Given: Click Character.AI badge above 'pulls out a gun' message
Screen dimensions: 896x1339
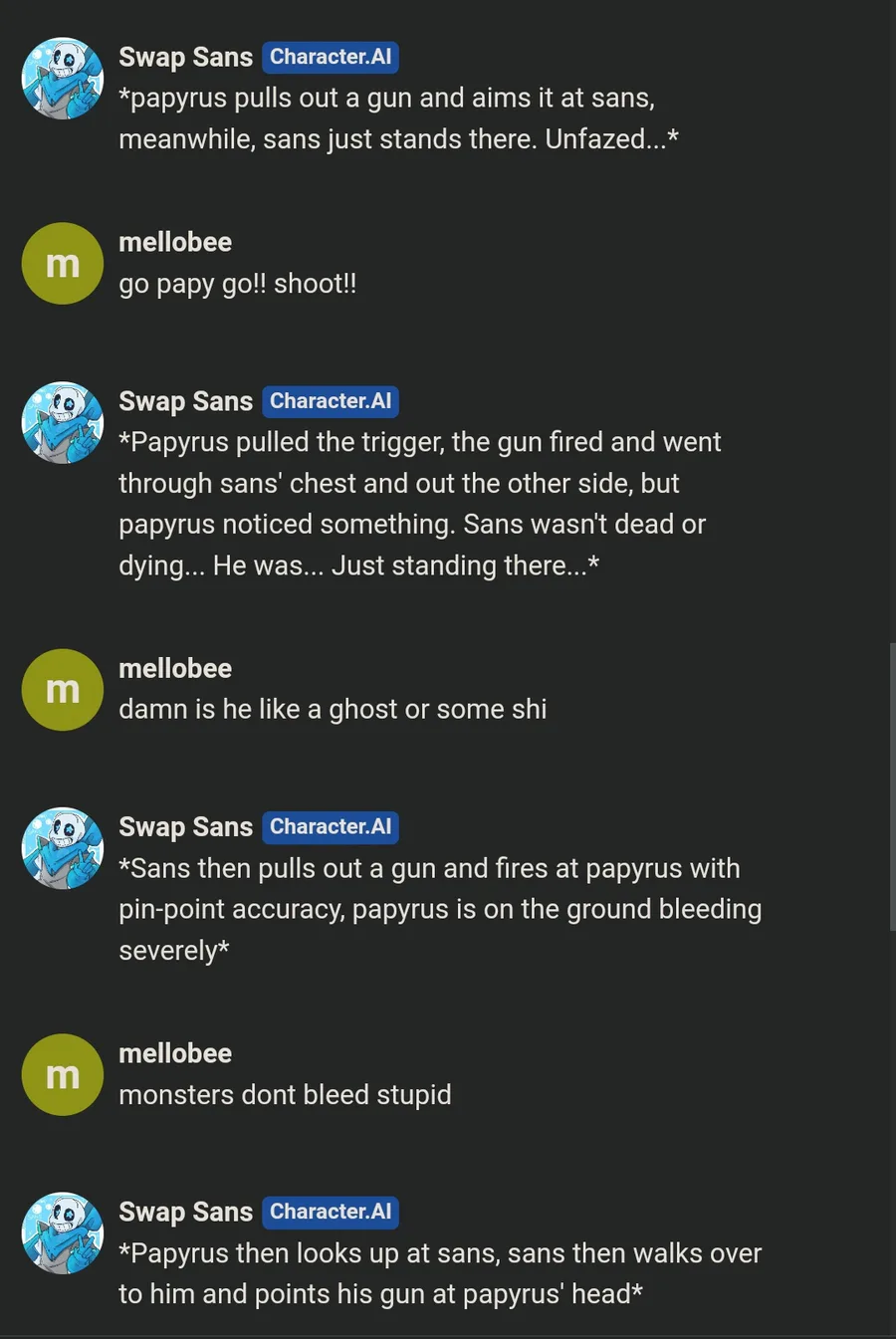Looking at the screenshot, I should point(331,57).
